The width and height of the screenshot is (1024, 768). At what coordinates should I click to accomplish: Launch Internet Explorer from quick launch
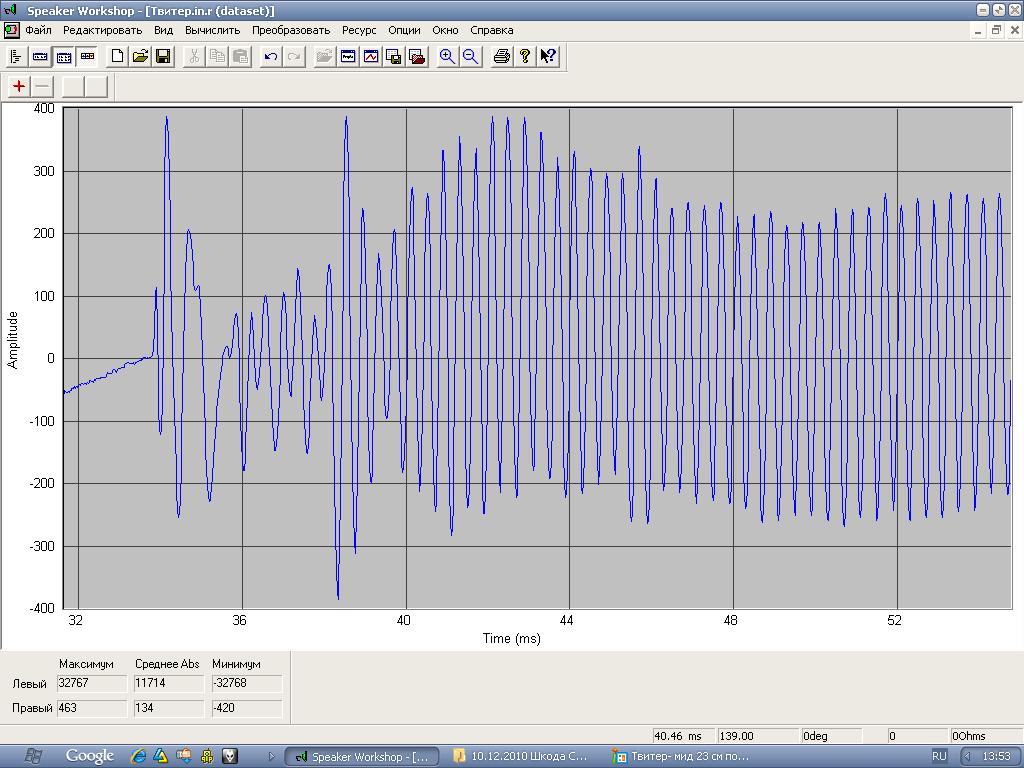coord(138,756)
